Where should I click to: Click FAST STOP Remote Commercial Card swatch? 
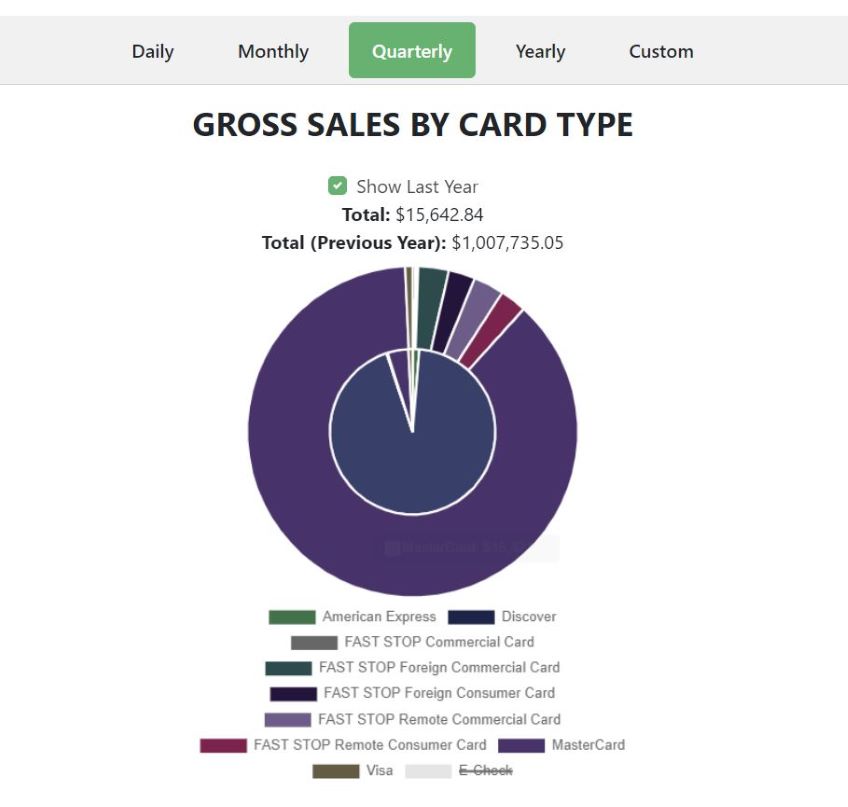coord(288,720)
